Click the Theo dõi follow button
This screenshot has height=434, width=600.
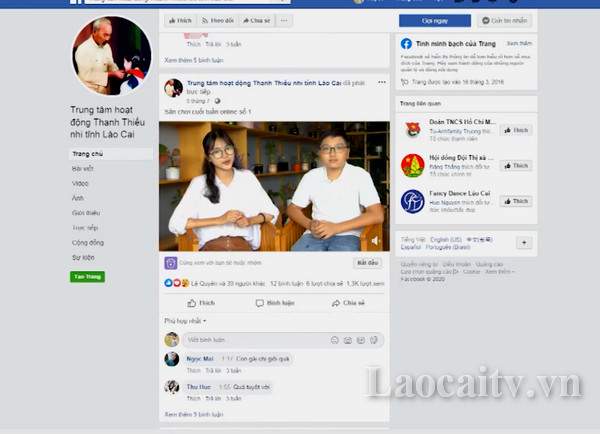click(218, 21)
